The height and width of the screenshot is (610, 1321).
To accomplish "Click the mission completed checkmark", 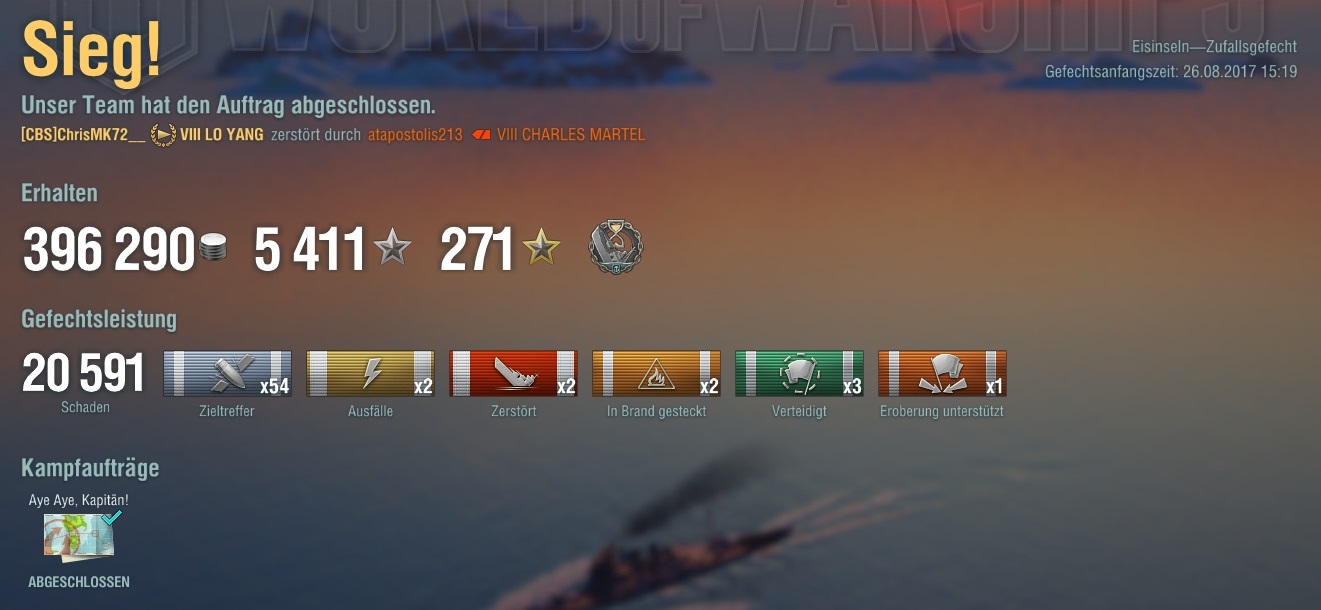I will coord(112,517).
